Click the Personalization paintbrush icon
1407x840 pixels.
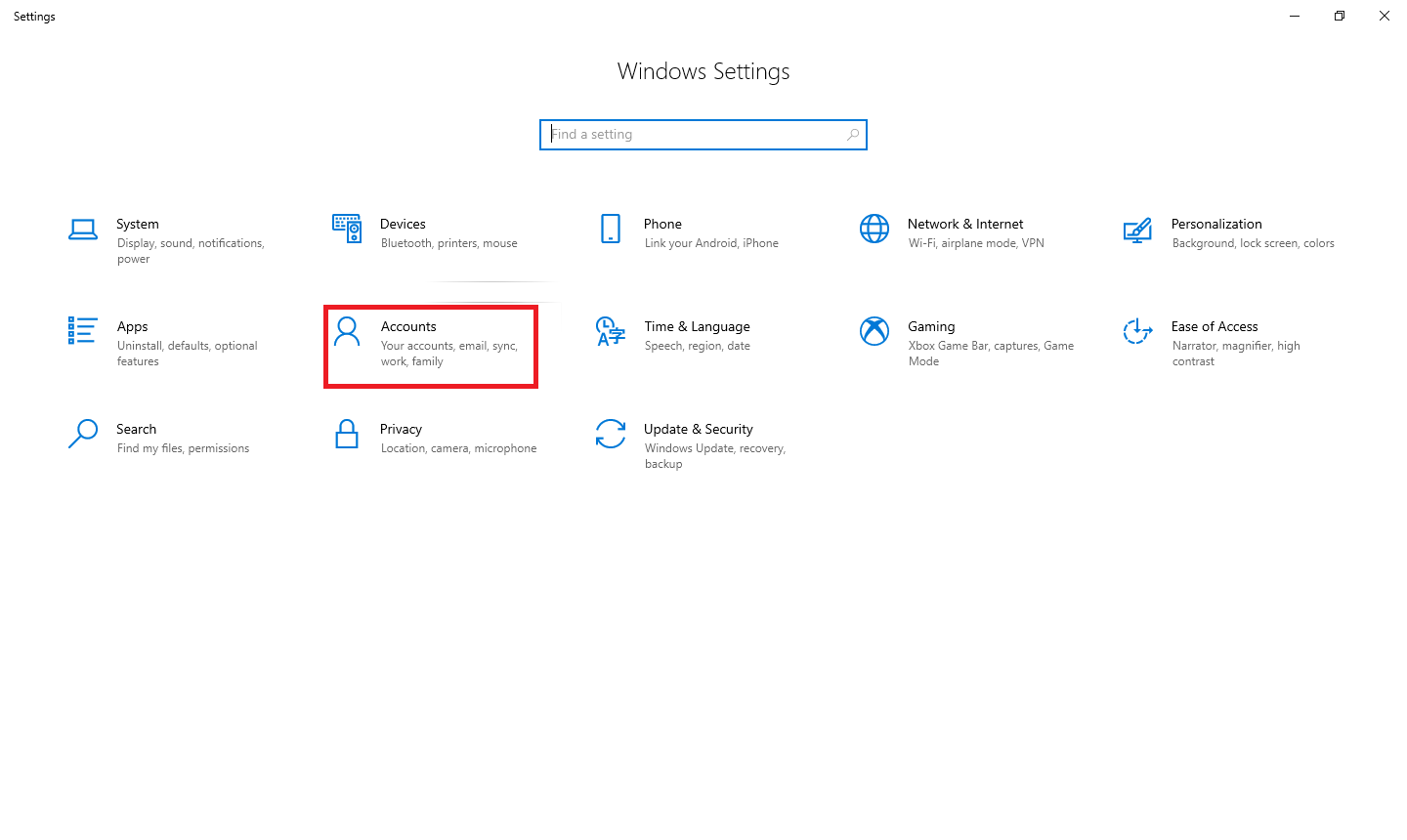(x=1137, y=230)
